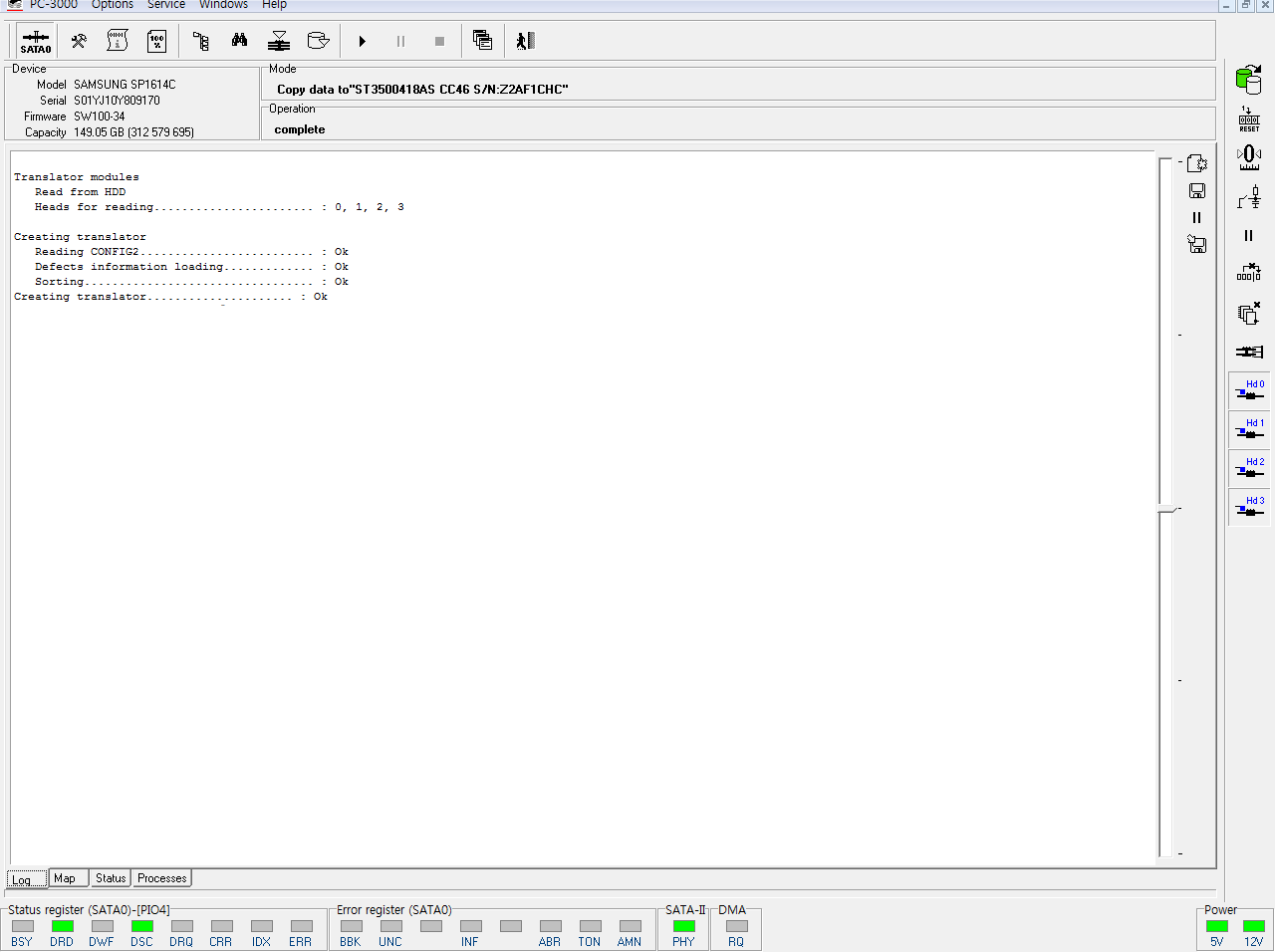Toggle the Hd 0 head selector
Image resolution: width=1275 pixels, height=952 pixels.
(1249, 390)
